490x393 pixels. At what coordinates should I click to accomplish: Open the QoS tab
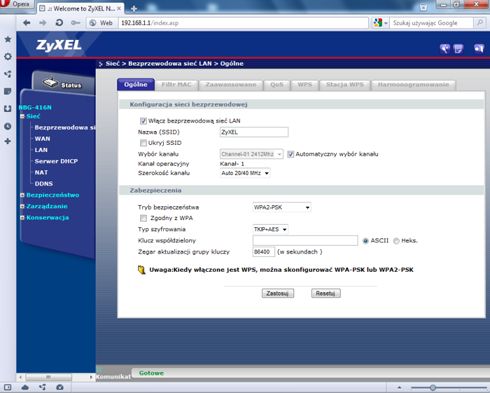(277, 85)
